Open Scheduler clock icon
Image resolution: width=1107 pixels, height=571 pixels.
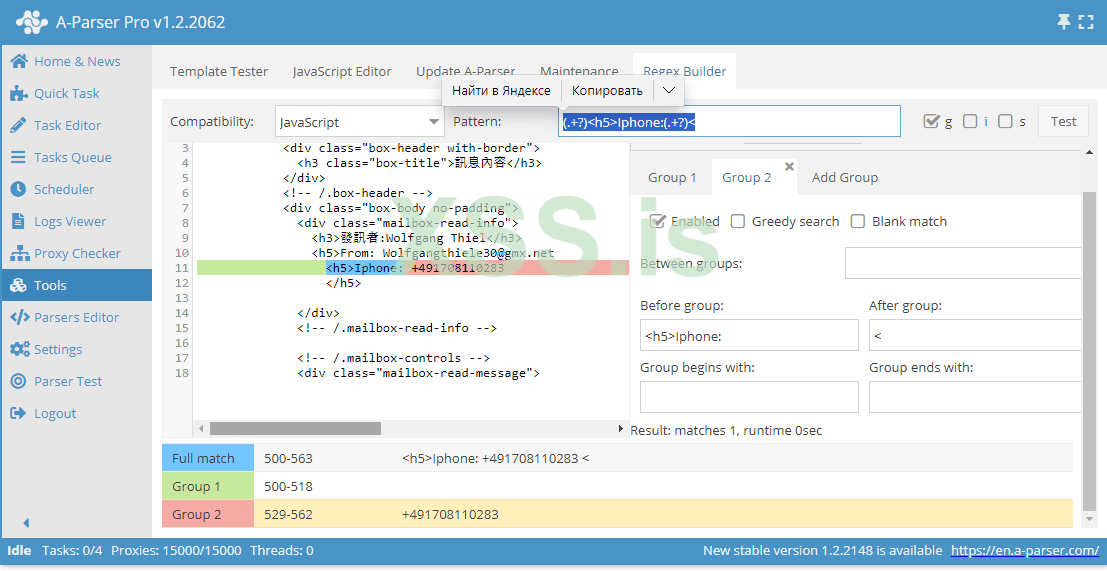[x=20, y=189]
